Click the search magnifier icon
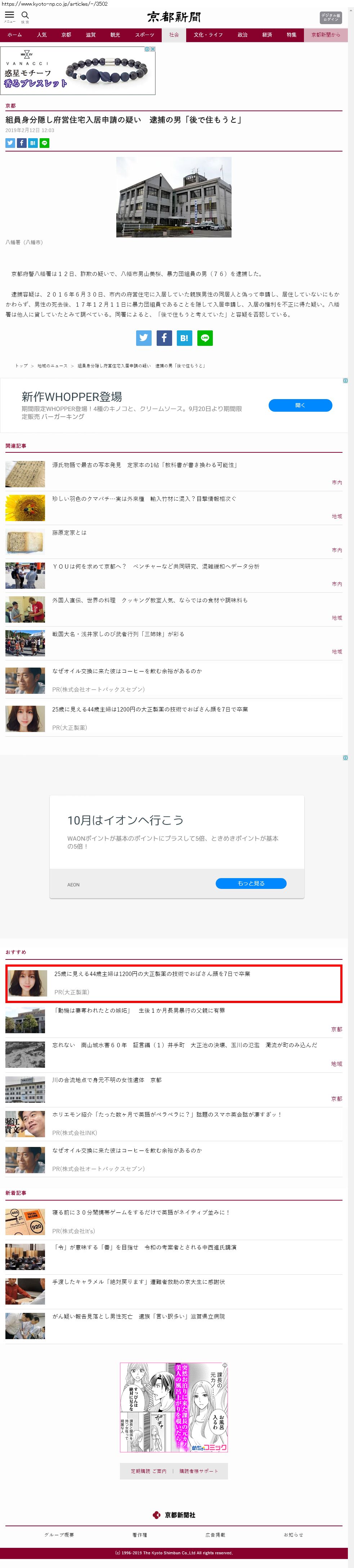Viewport: 354px width, 1568px height. (25, 15)
